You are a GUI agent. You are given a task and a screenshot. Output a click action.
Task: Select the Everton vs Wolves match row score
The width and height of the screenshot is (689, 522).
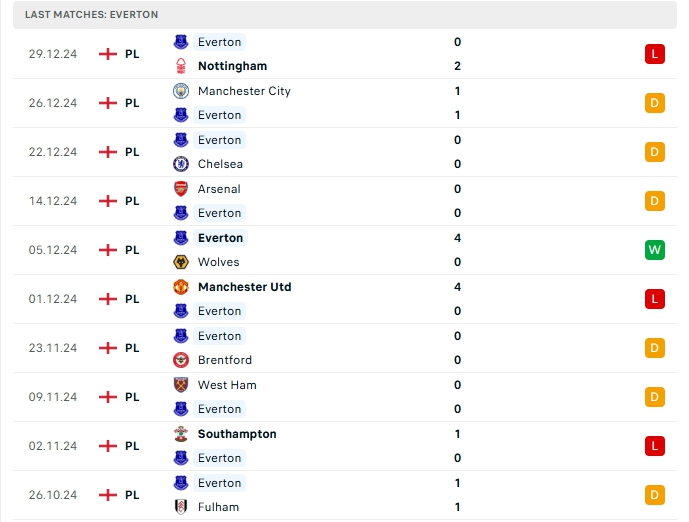click(x=457, y=250)
